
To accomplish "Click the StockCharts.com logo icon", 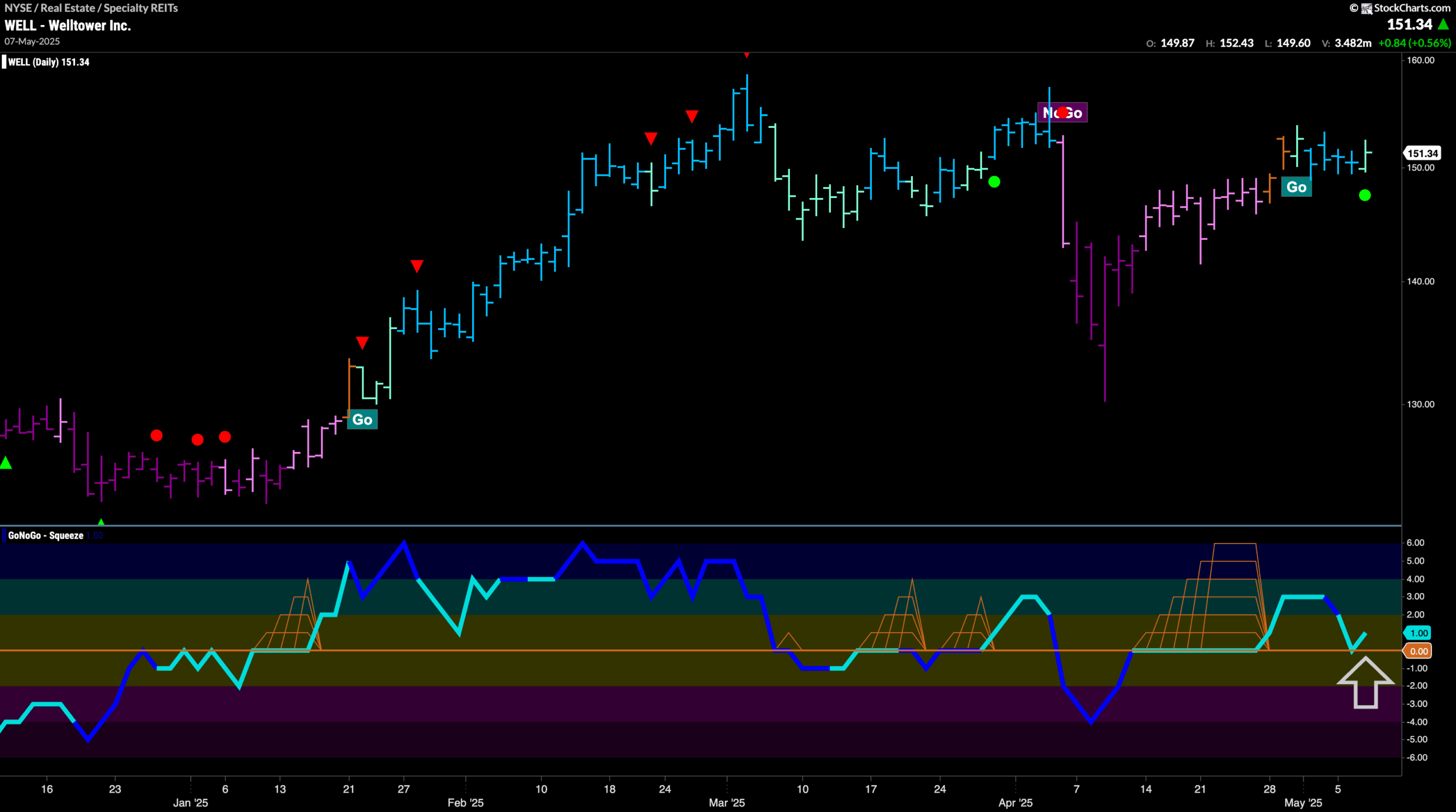I will (x=1366, y=8).
